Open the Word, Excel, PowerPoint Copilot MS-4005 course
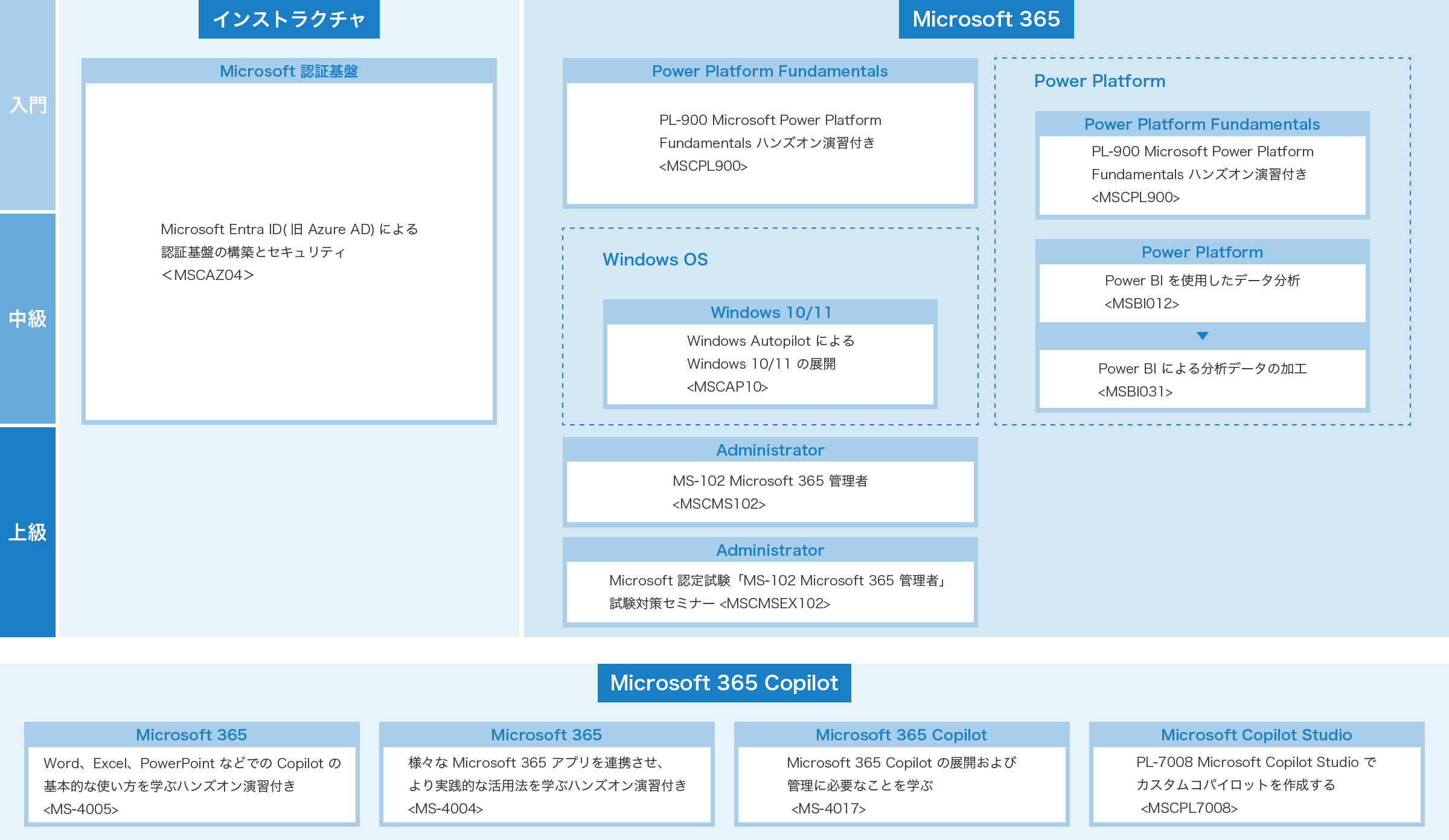This screenshot has width=1449, height=840. click(x=192, y=785)
